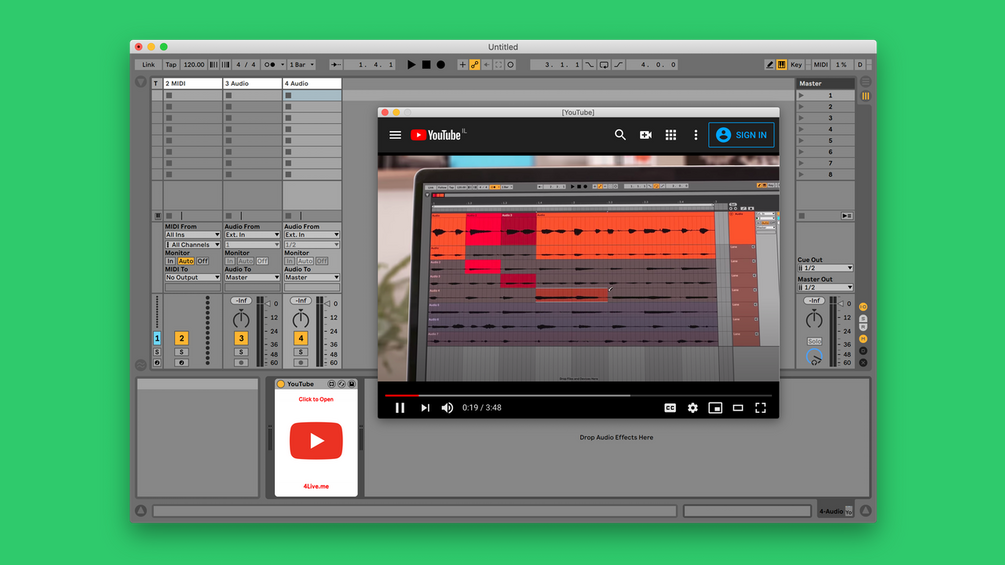Click the Master Solo cue button

814,341
